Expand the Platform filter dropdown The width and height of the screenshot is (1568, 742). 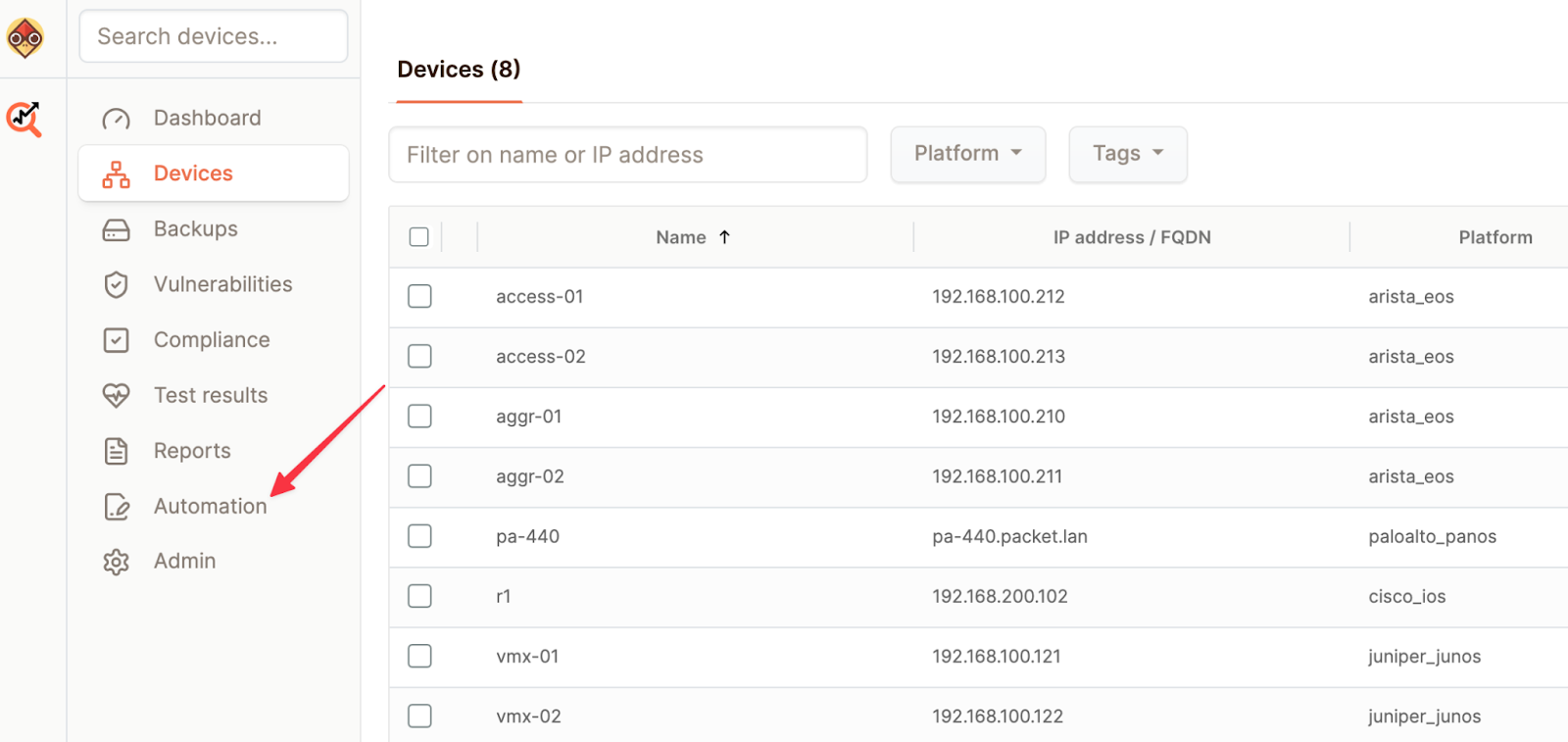click(x=967, y=154)
